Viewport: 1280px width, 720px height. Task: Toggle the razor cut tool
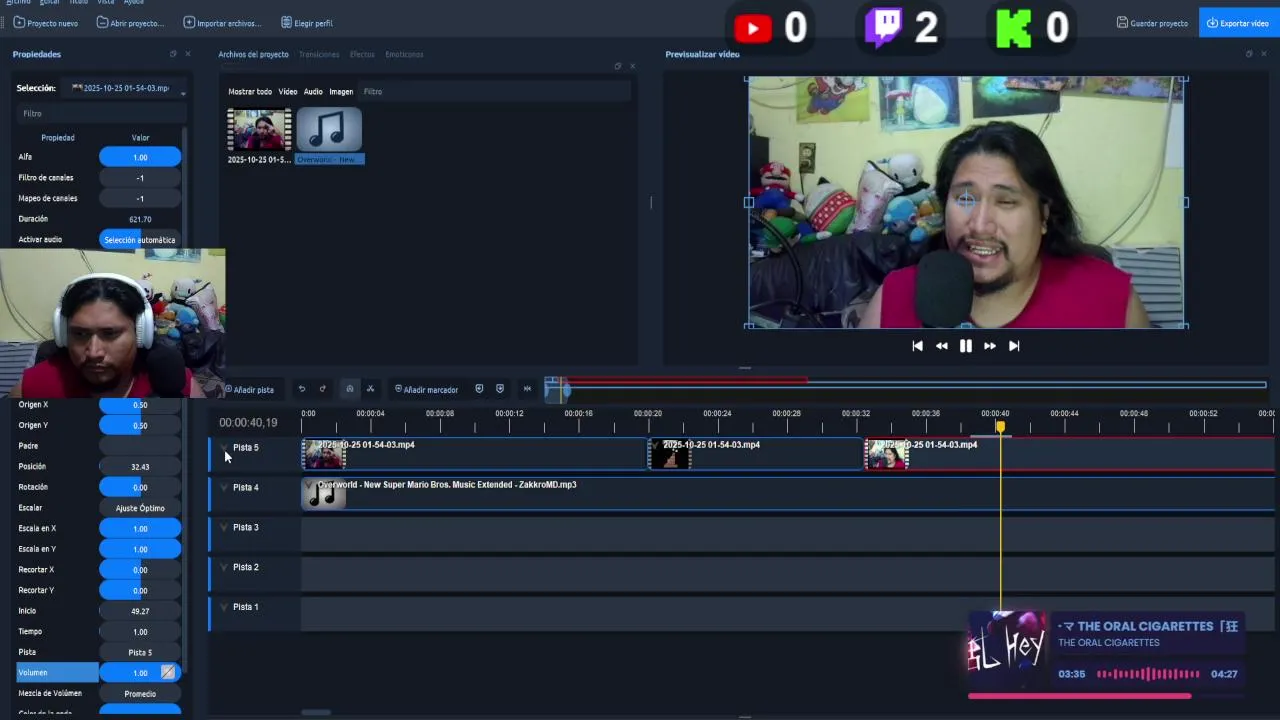(370, 389)
